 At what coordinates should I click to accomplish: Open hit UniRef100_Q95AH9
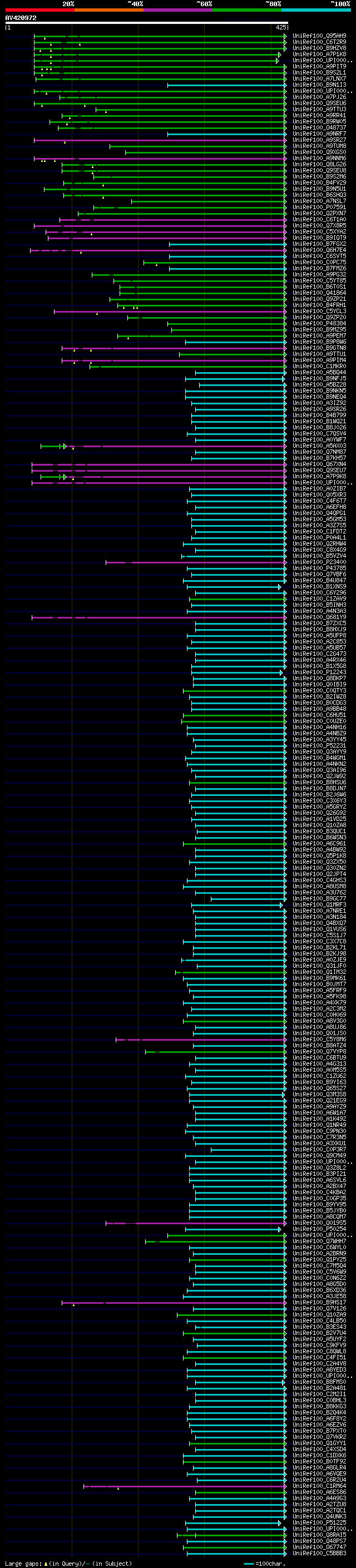tap(319, 36)
